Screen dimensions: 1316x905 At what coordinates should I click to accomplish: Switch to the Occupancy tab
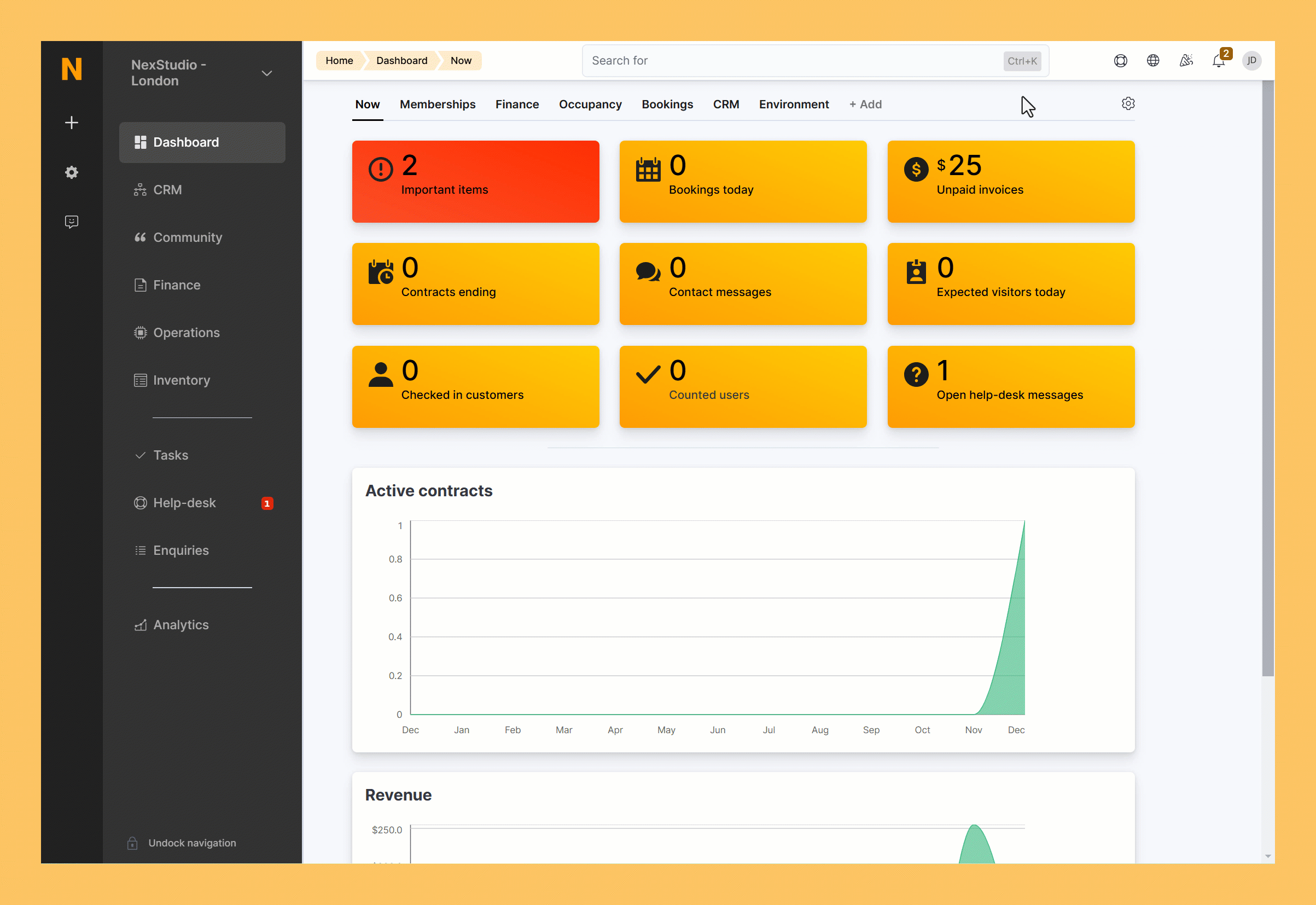tap(590, 105)
